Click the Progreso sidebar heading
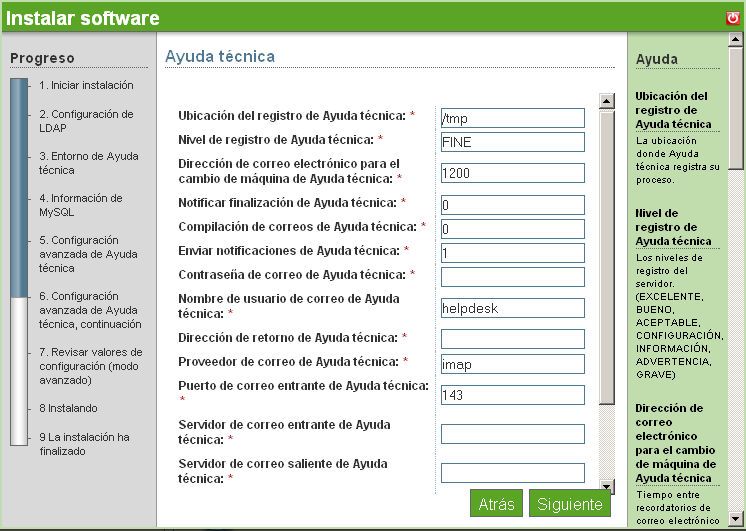 (x=42, y=58)
